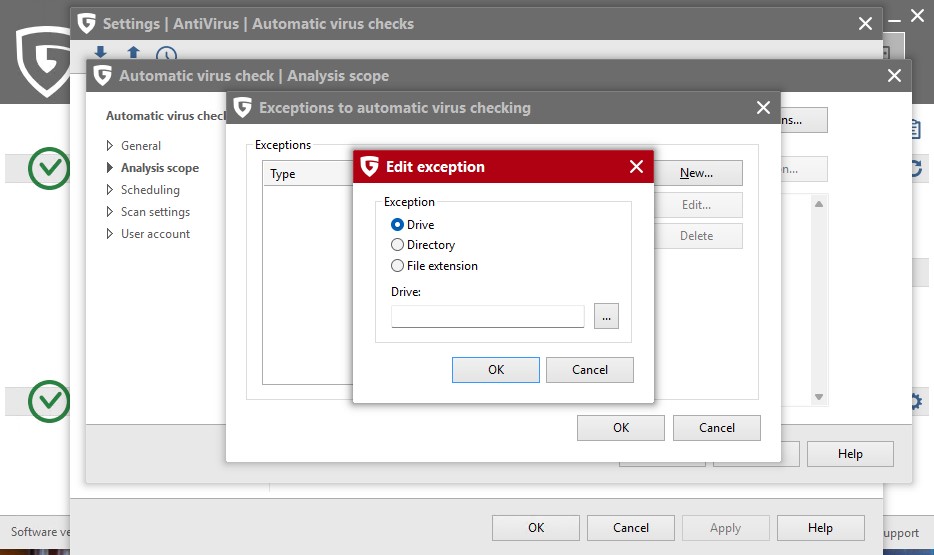
Task: Click the clock reset icon in Settings toolbar
Action: tap(166, 54)
